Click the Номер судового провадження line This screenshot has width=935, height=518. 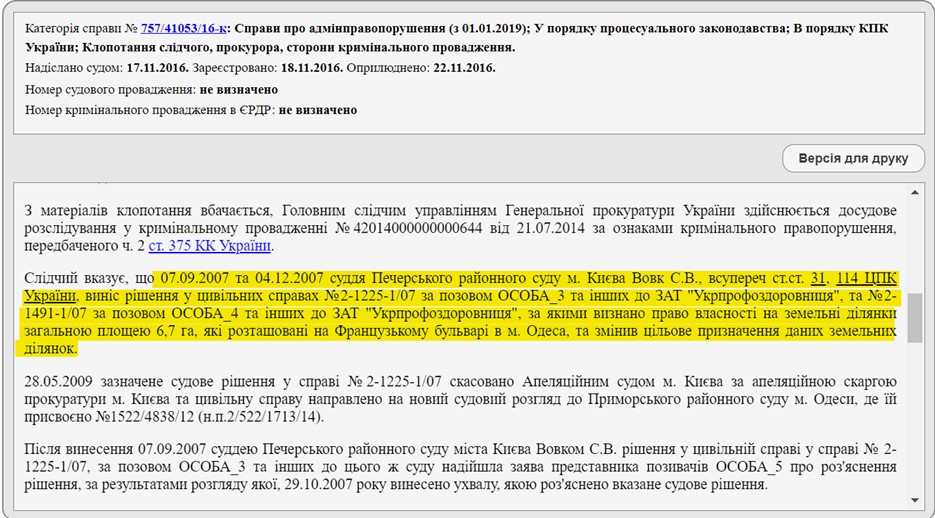tap(150, 90)
